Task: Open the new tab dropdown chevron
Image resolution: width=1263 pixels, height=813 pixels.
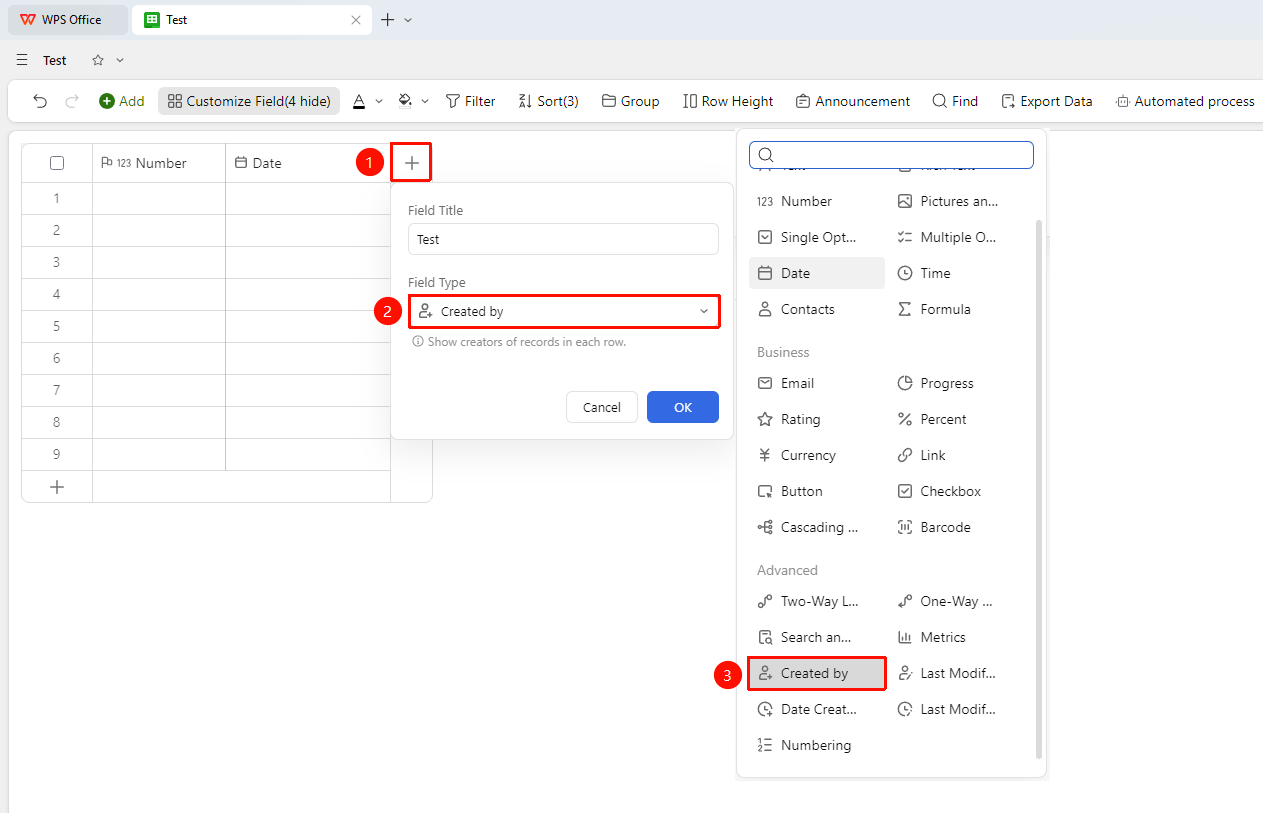Action: point(408,20)
